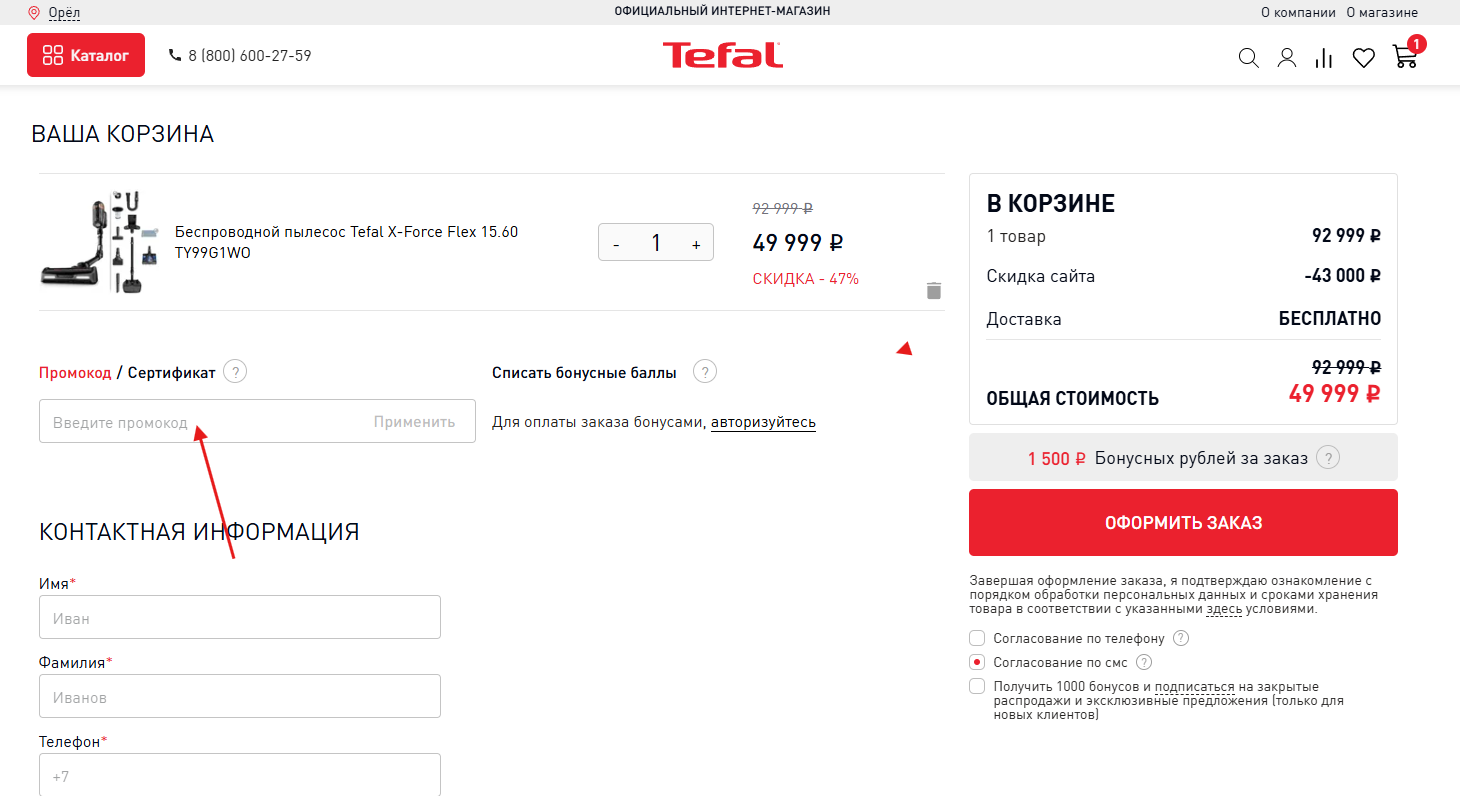Image resolution: width=1460 pixels, height=796 pixels.
Task: Click the ОФОРМИТЬ ЗАКАЗ button
Action: tap(1183, 522)
